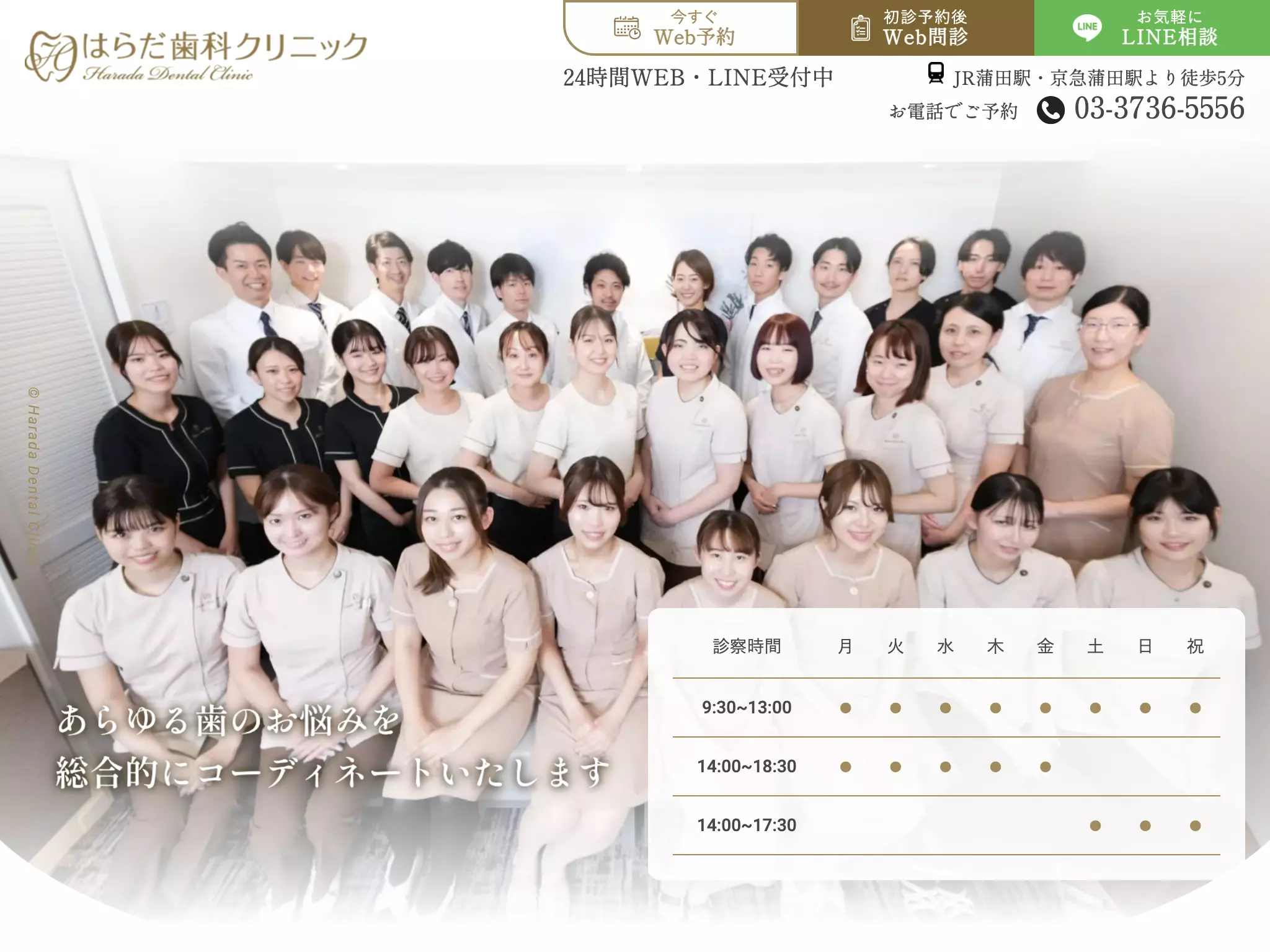Viewport: 1270px width, 952px height.
Task: Click the calendar icon in Web予約 button
Action: click(627, 28)
